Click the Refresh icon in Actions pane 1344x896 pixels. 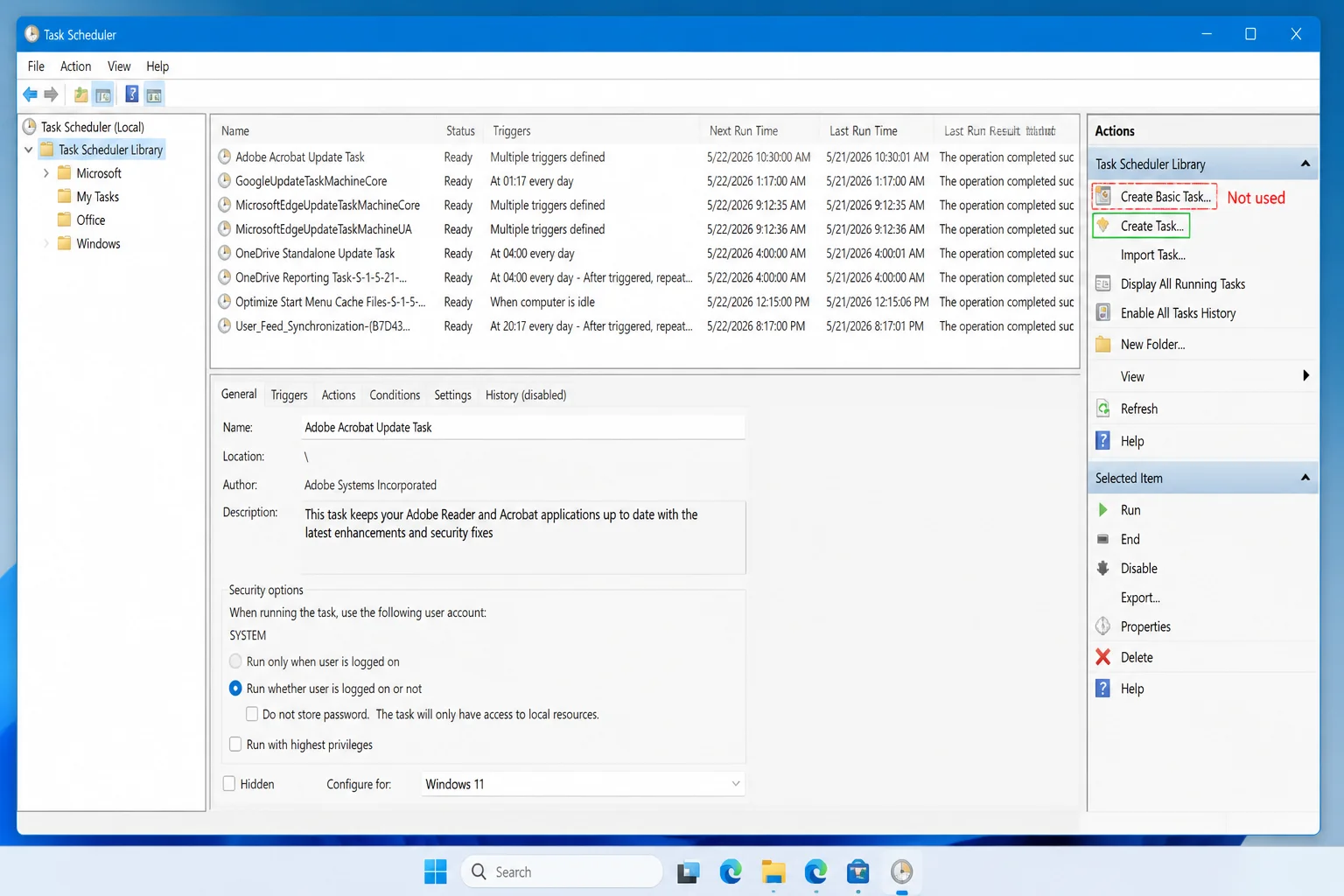click(1103, 409)
